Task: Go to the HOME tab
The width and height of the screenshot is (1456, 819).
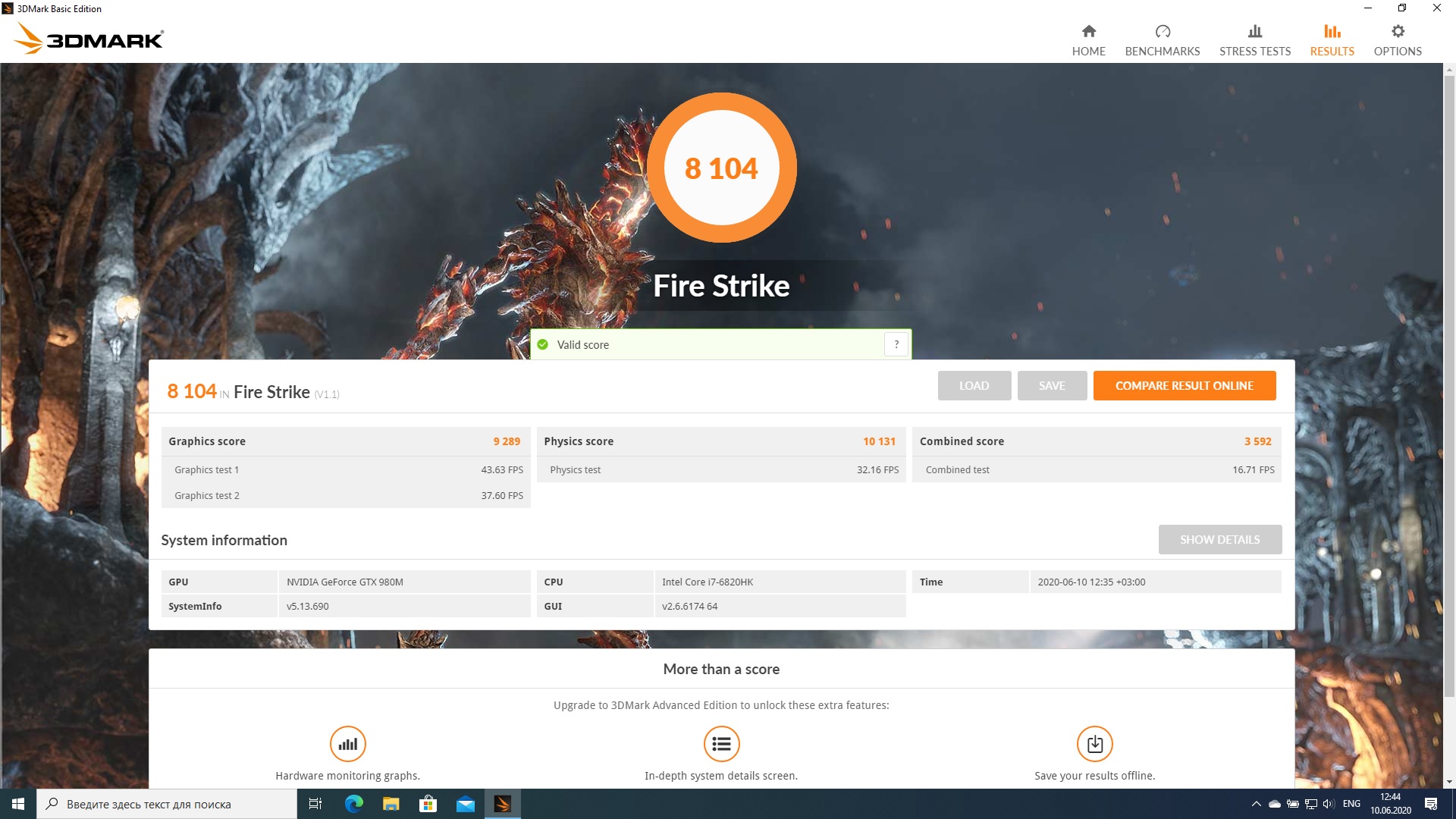Action: 1088,40
